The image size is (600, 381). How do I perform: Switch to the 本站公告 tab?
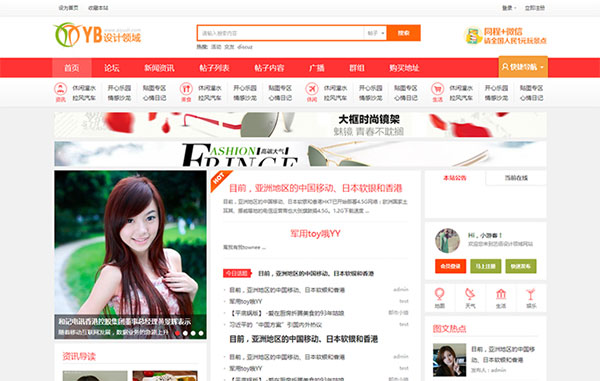455,178
